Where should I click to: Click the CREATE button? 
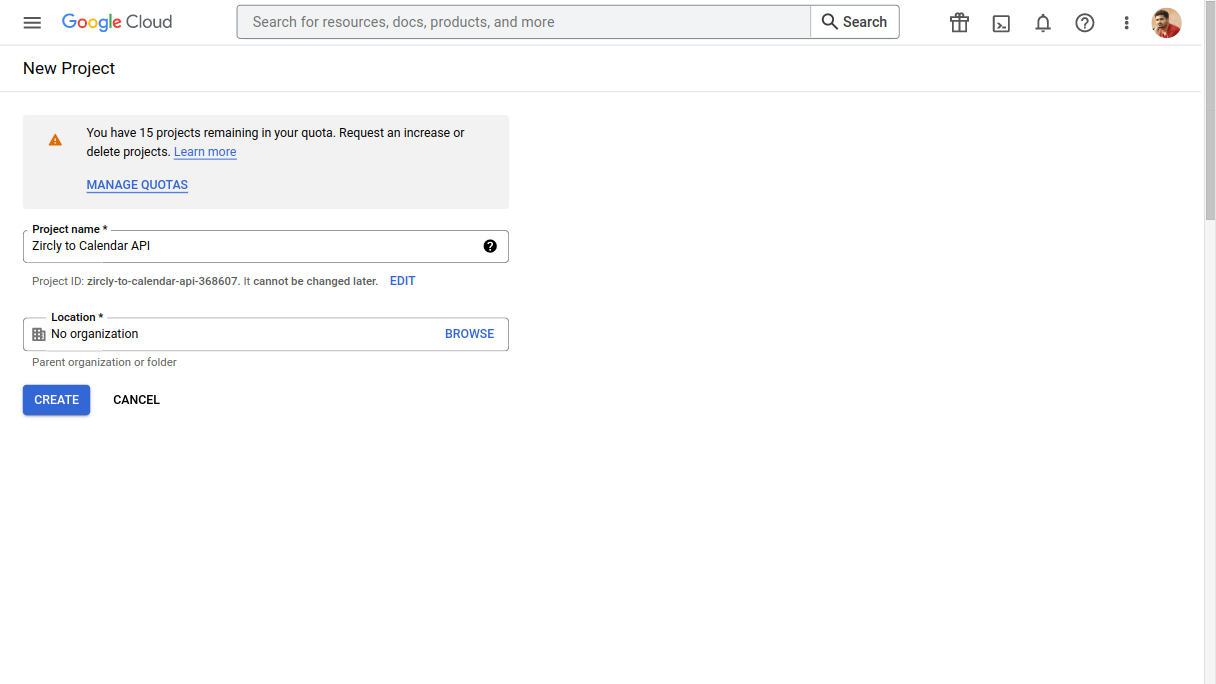[56, 400]
